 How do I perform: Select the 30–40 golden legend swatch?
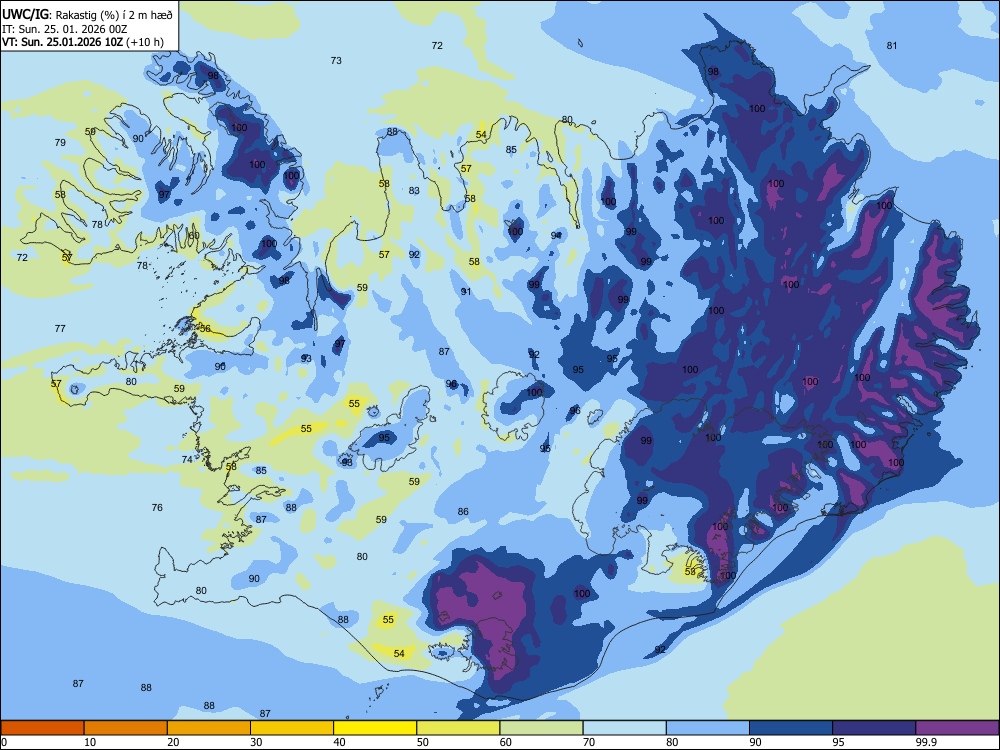(292, 728)
